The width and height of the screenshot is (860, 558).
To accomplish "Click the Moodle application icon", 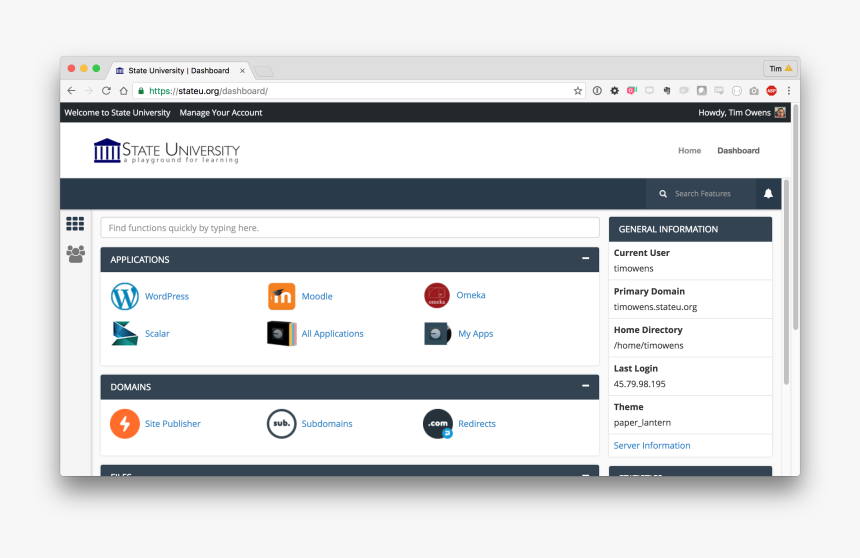I will [281, 296].
